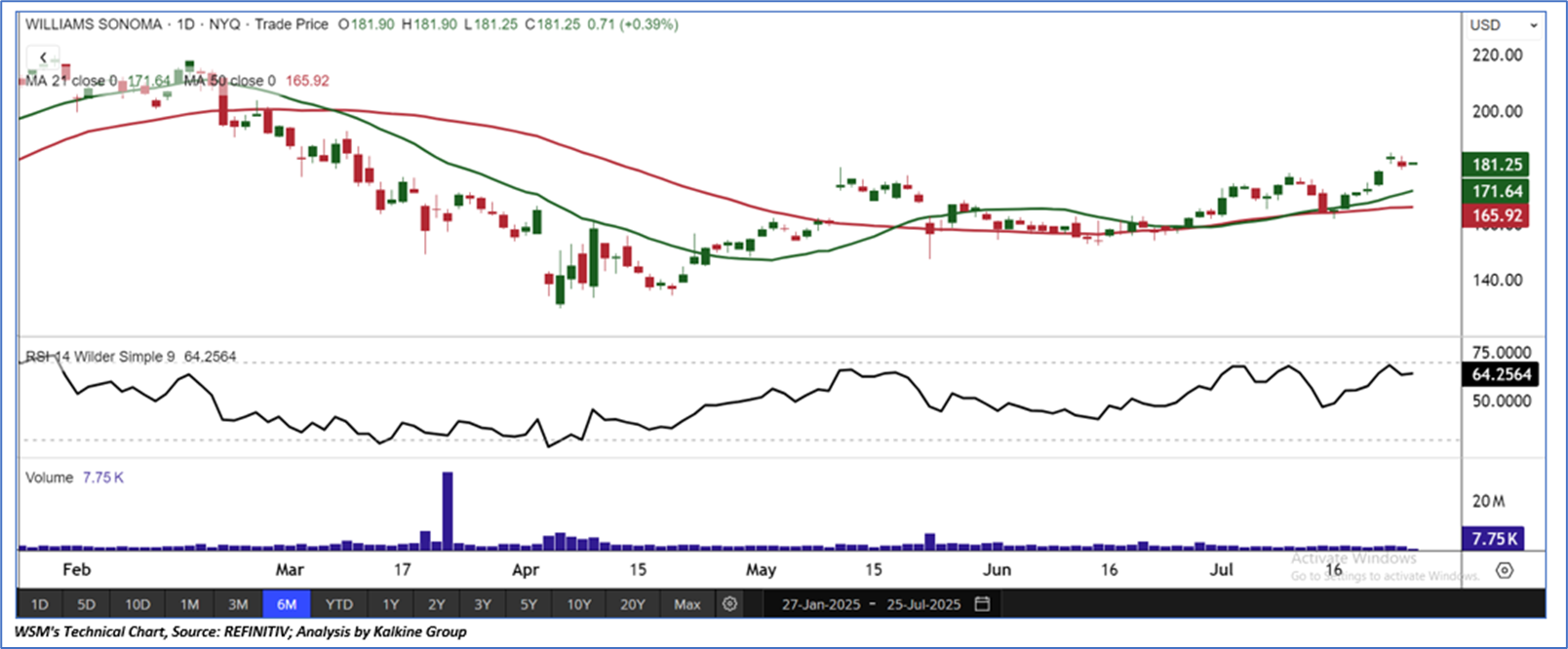Open the USD currency dropdown
The image size is (1568, 649).
(x=1503, y=25)
